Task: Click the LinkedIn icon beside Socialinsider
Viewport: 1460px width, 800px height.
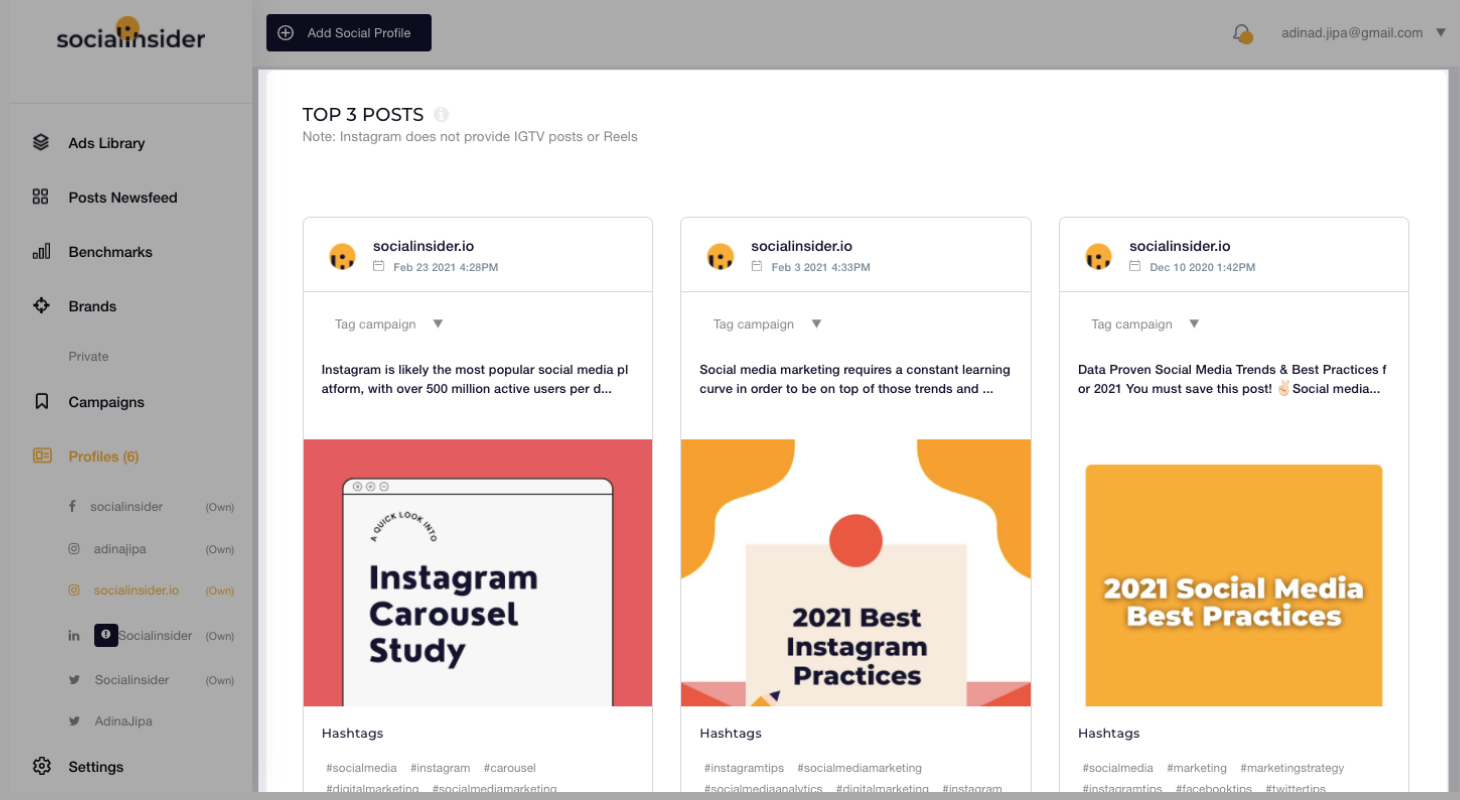Action: point(73,636)
